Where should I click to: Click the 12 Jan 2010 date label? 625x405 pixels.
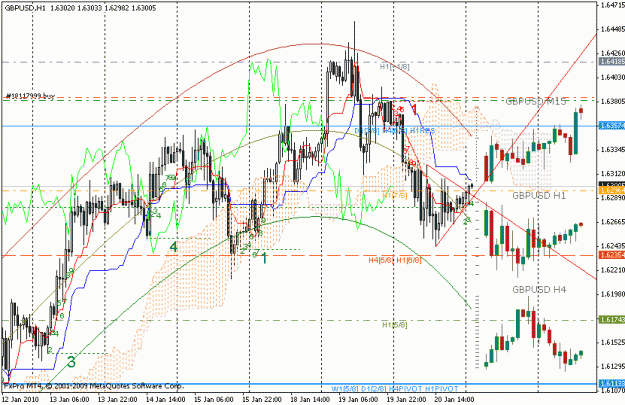(20, 399)
